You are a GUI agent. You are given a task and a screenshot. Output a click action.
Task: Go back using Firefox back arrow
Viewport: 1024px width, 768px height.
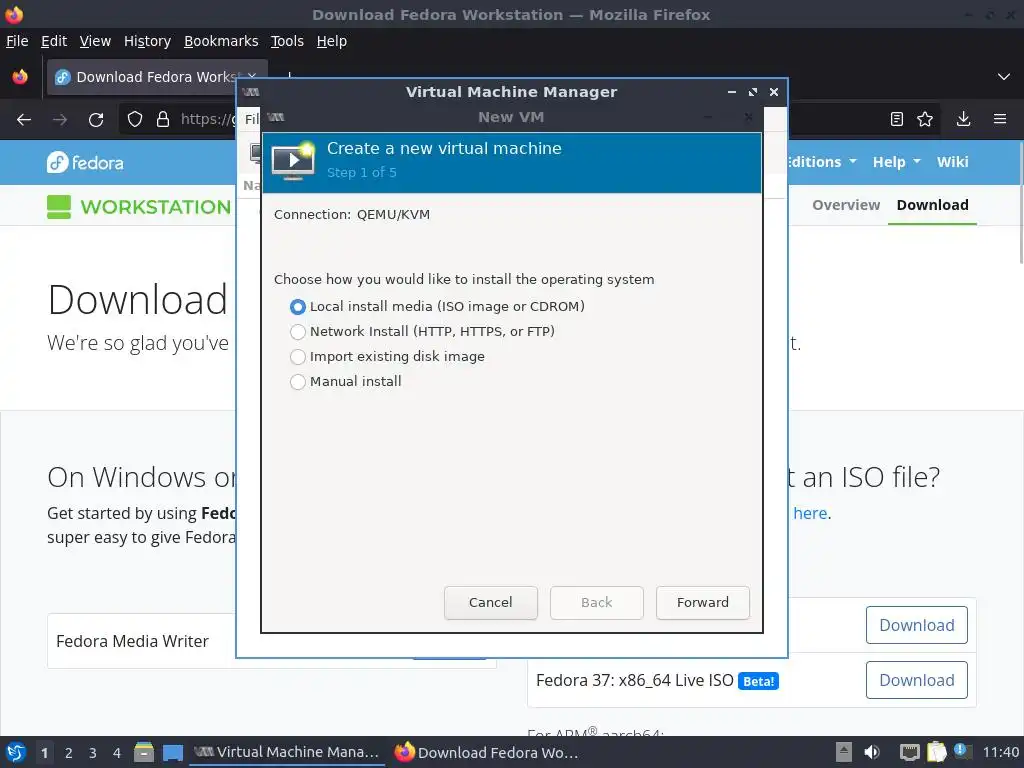[x=24, y=120]
